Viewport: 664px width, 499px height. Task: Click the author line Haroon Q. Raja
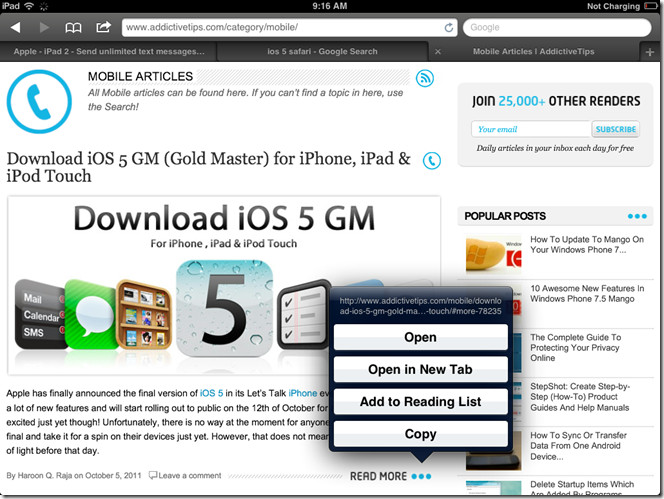74,475
